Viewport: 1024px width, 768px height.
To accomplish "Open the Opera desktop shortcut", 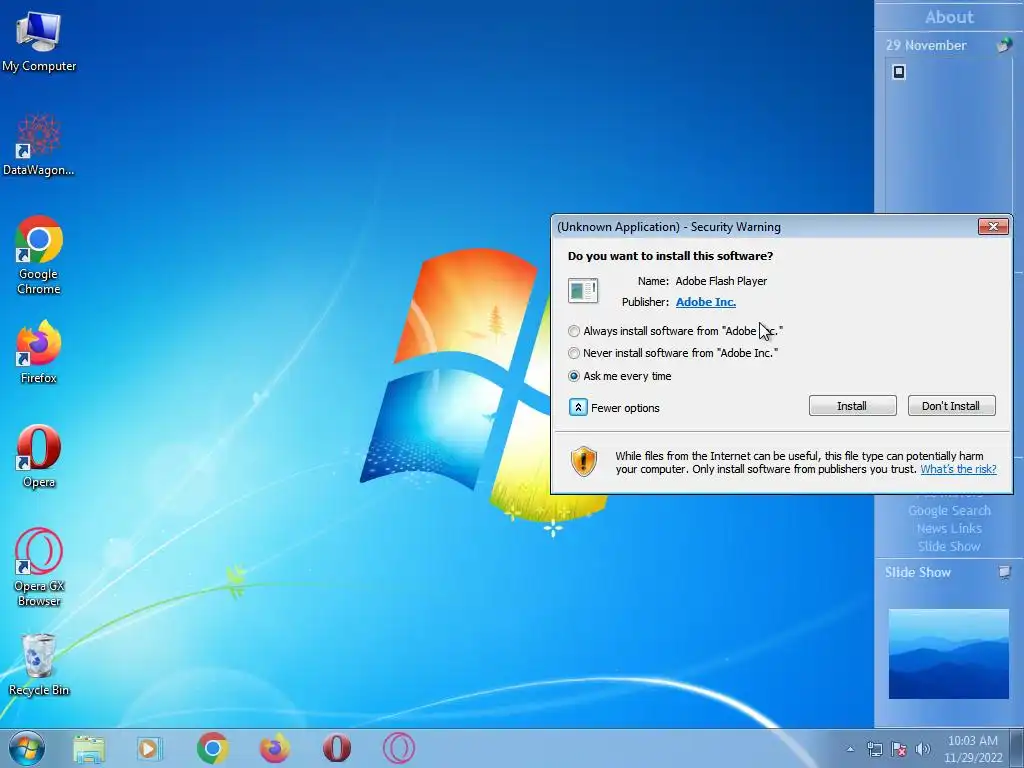I will pyautogui.click(x=39, y=456).
